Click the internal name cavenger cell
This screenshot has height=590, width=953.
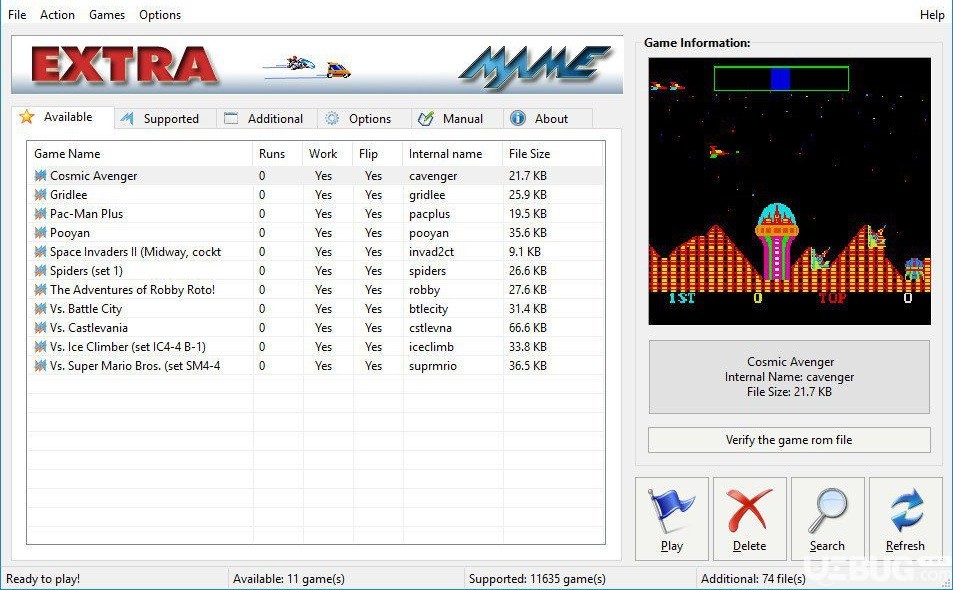pyautogui.click(x=433, y=176)
